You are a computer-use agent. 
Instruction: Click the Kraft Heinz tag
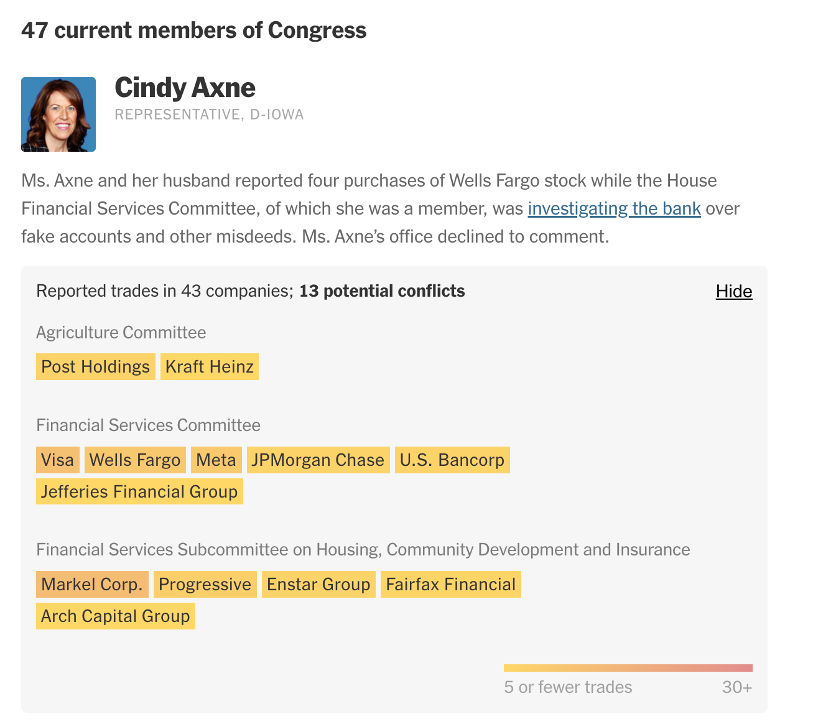[210, 367]
